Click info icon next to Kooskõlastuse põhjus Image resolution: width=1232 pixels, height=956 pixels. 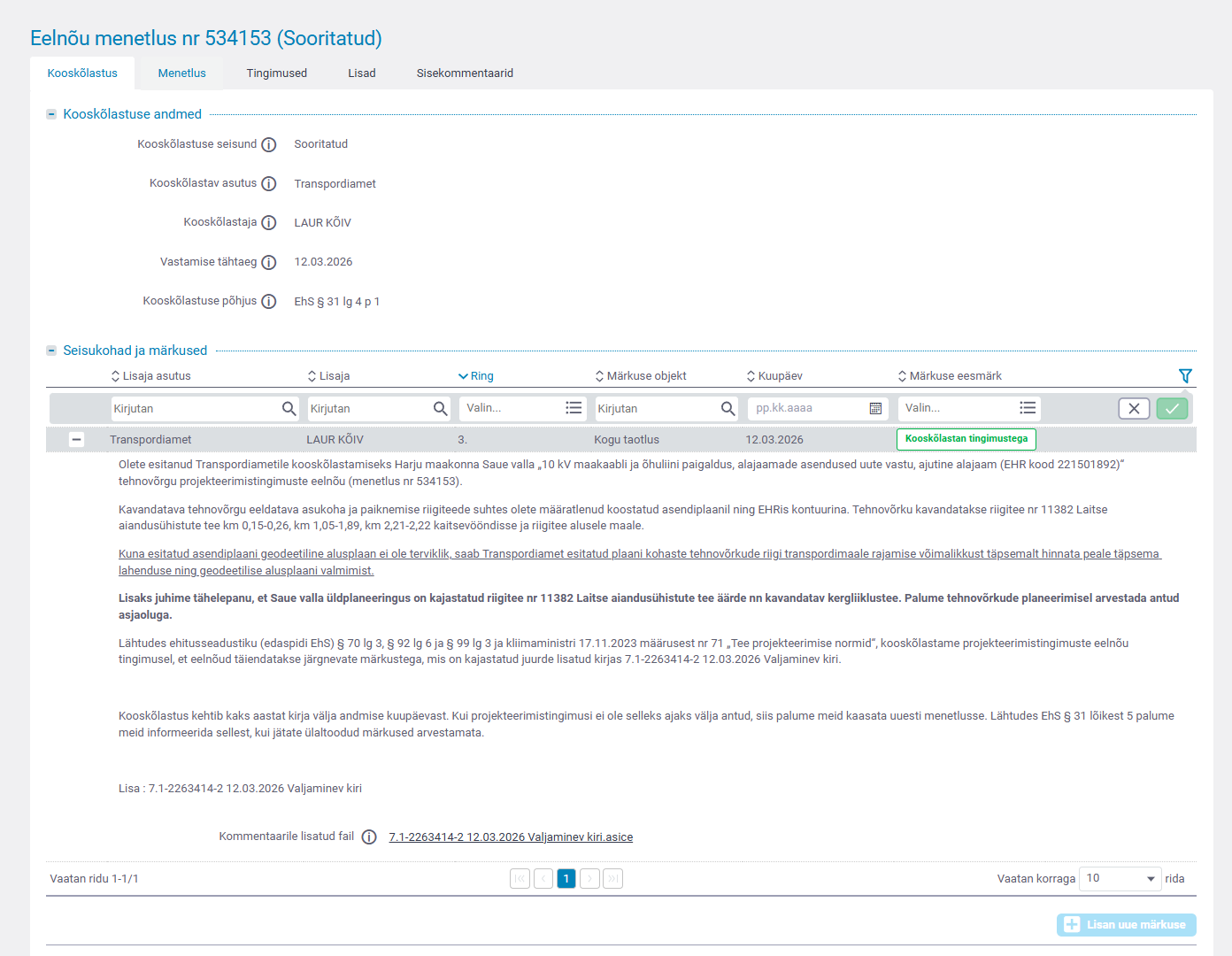[x=269, y=302]
